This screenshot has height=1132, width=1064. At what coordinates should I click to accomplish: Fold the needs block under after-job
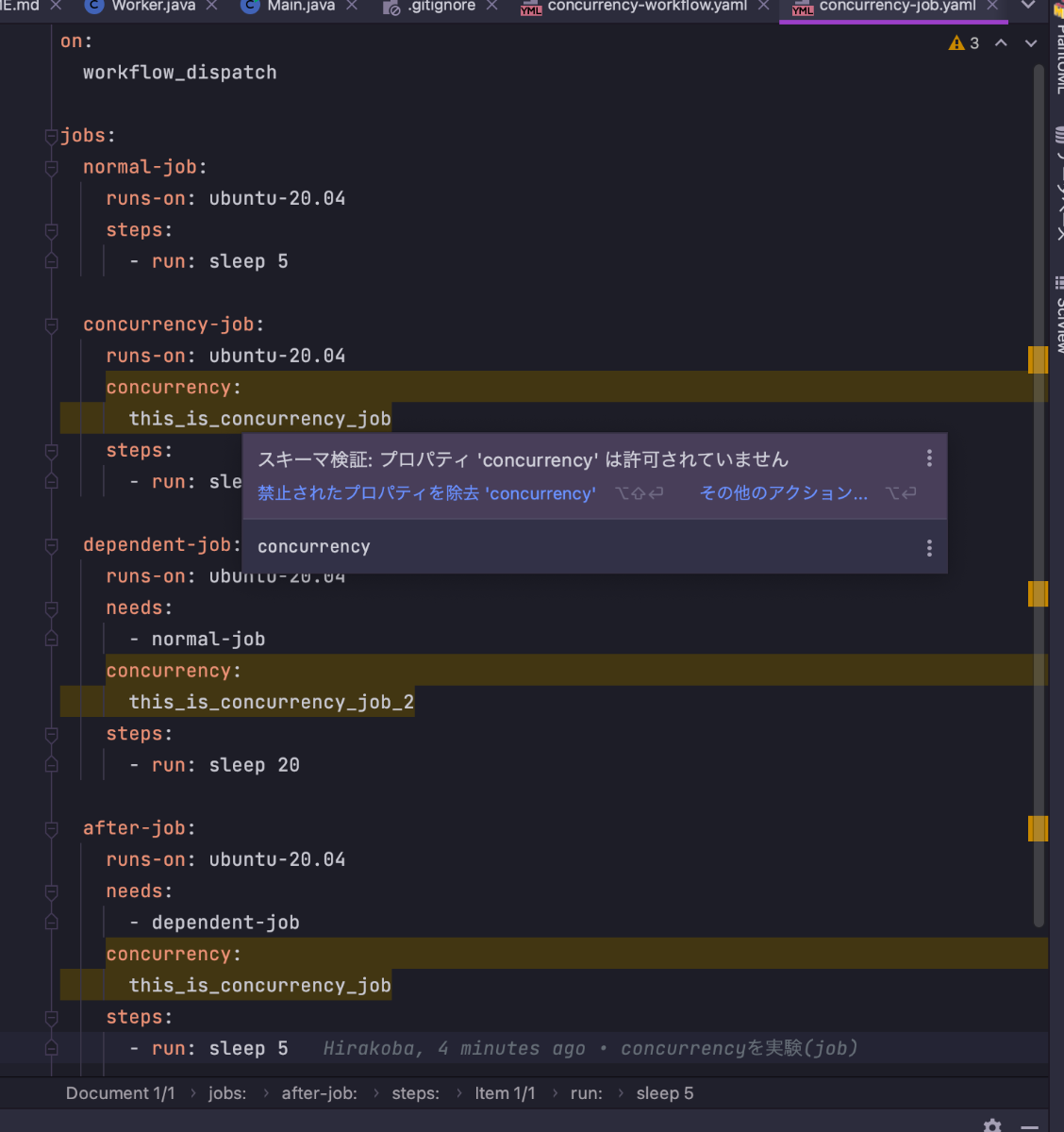click(51, 891)
